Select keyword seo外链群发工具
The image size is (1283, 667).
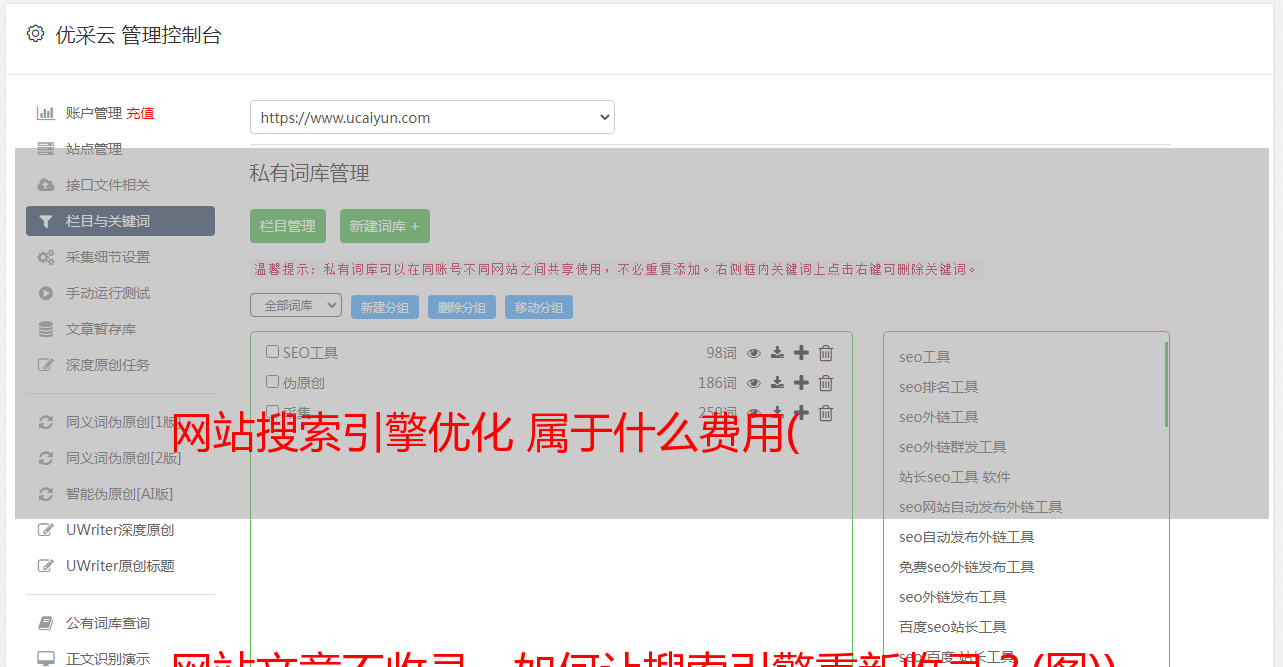click(x=953, y=447)
